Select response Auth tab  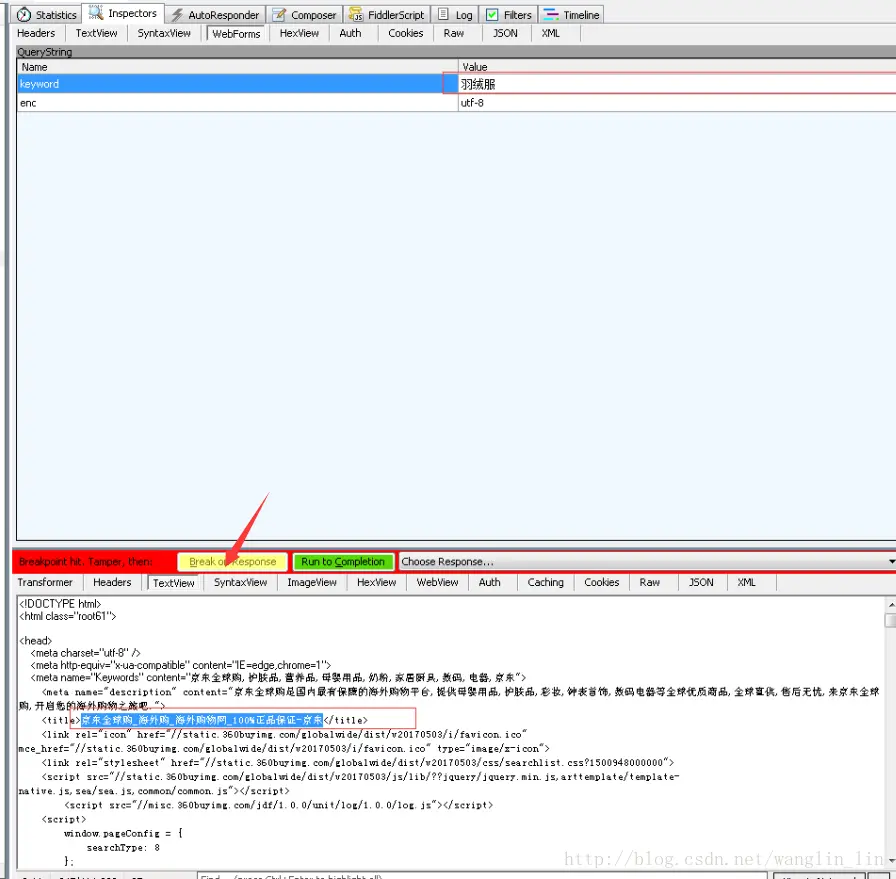click(x=490, y=582)
